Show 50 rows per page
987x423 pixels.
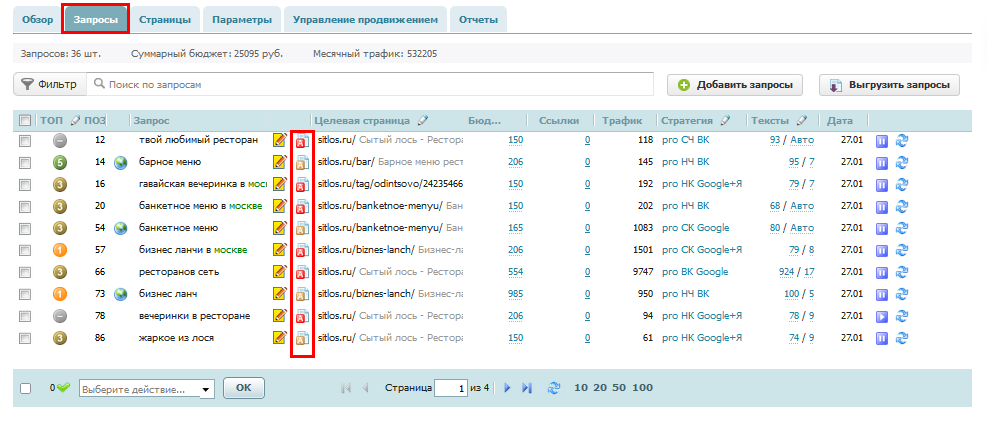(620, 388)
